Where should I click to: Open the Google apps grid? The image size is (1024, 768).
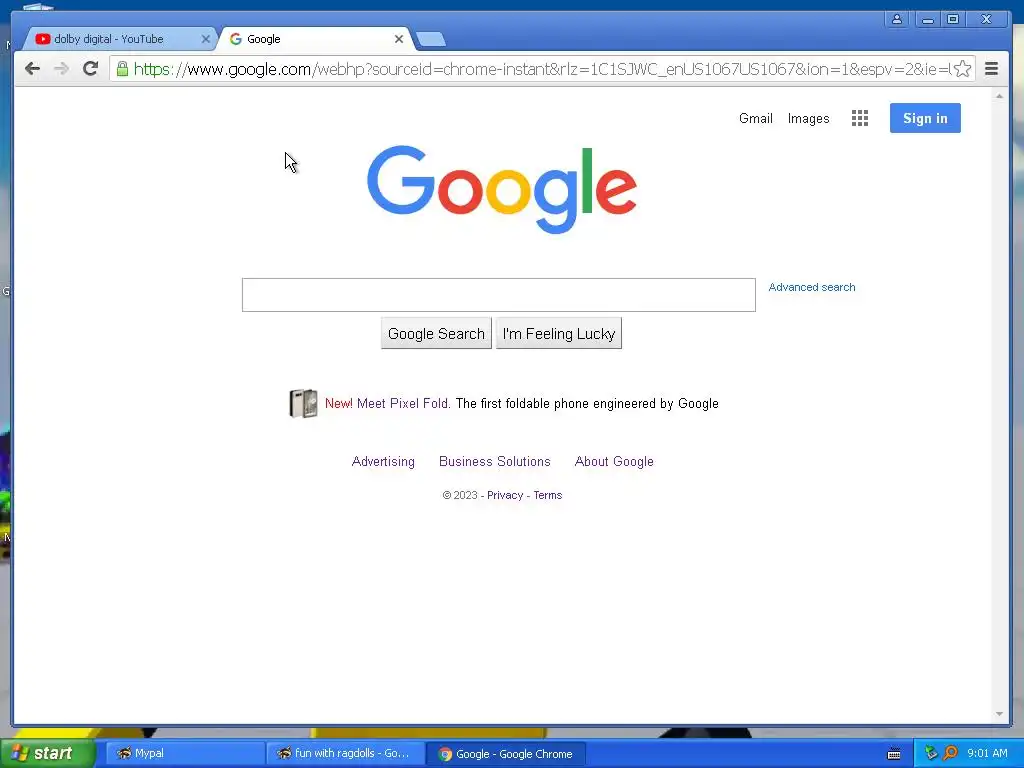coord(859,118)
